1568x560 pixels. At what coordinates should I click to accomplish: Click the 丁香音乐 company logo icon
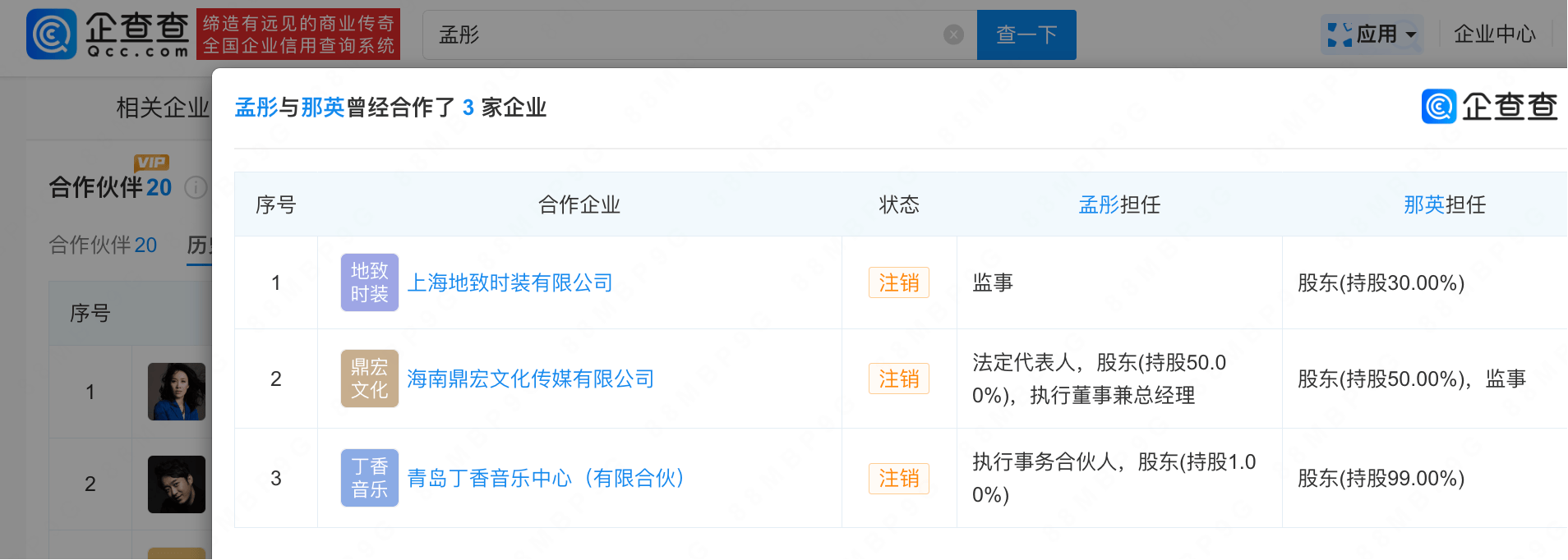point(369,478)
